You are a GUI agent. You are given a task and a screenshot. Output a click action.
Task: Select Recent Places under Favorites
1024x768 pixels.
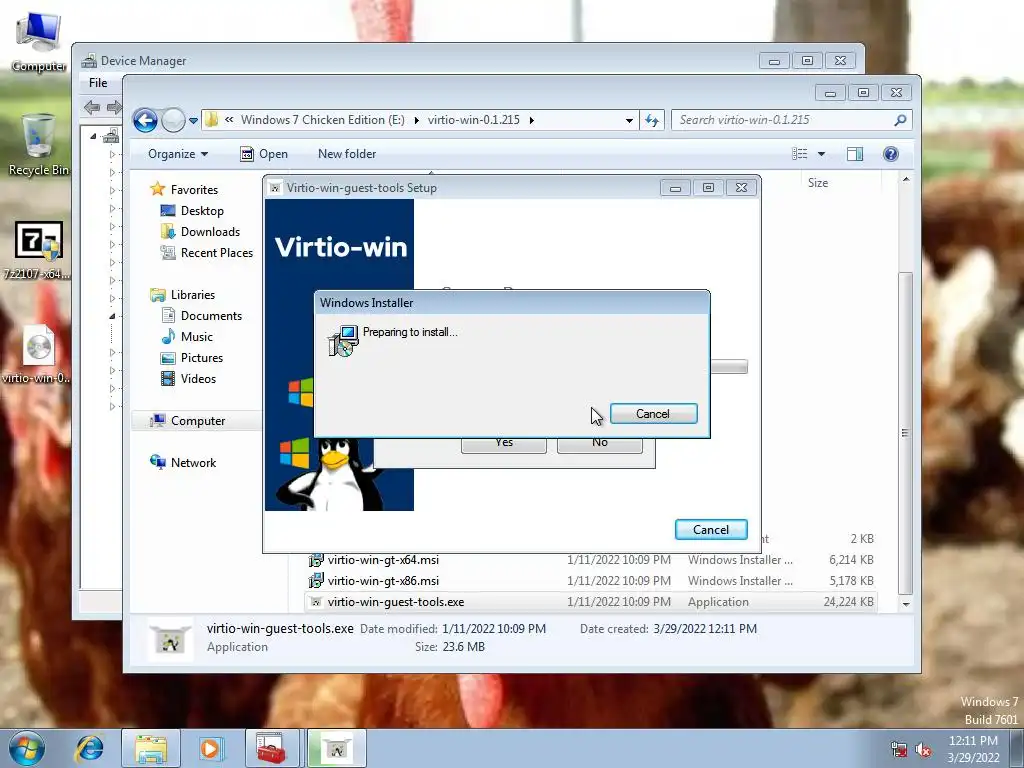point(207,253)
